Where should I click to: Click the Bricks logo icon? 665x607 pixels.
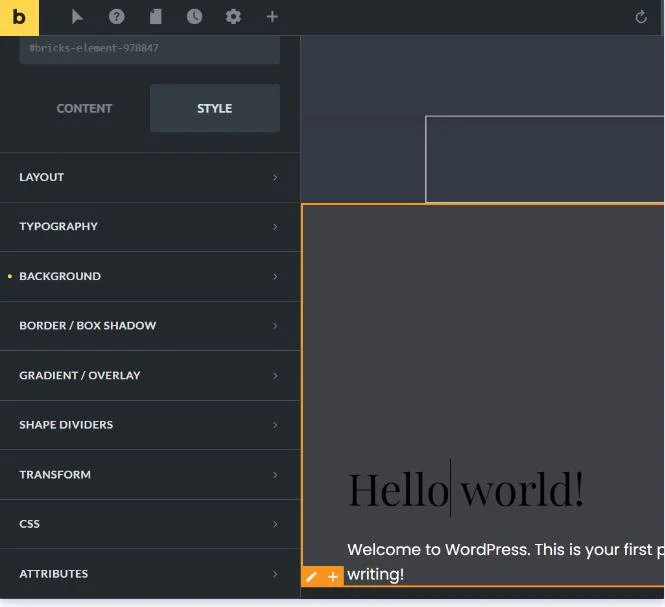pyautogui.click(x=19, y=17)
